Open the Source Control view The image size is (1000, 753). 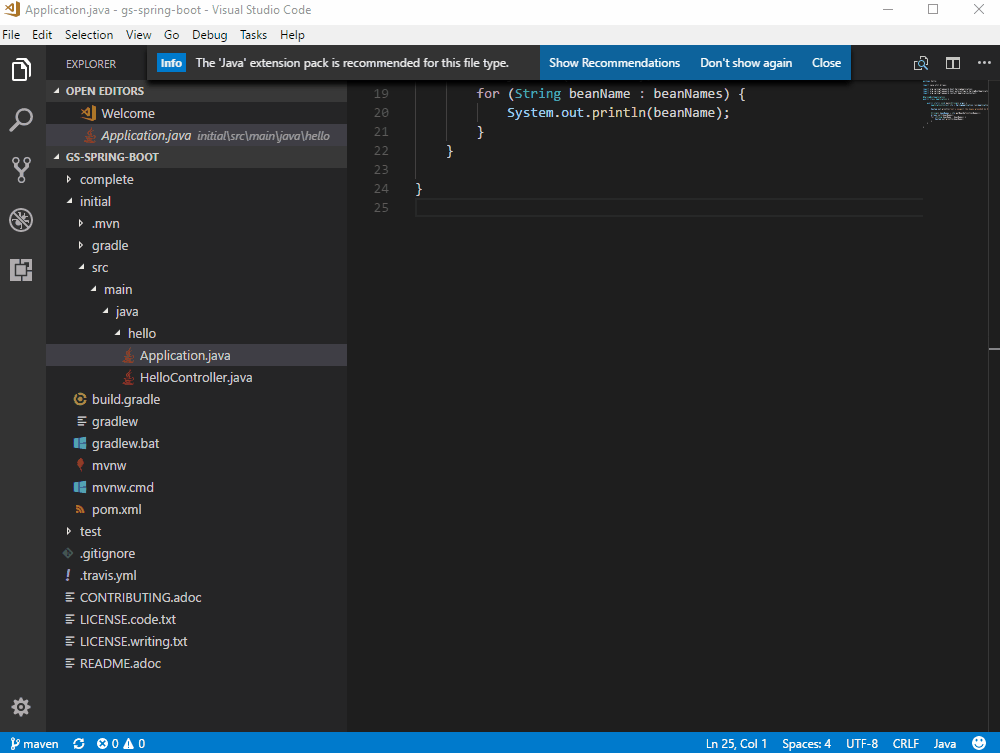[21, 169]
